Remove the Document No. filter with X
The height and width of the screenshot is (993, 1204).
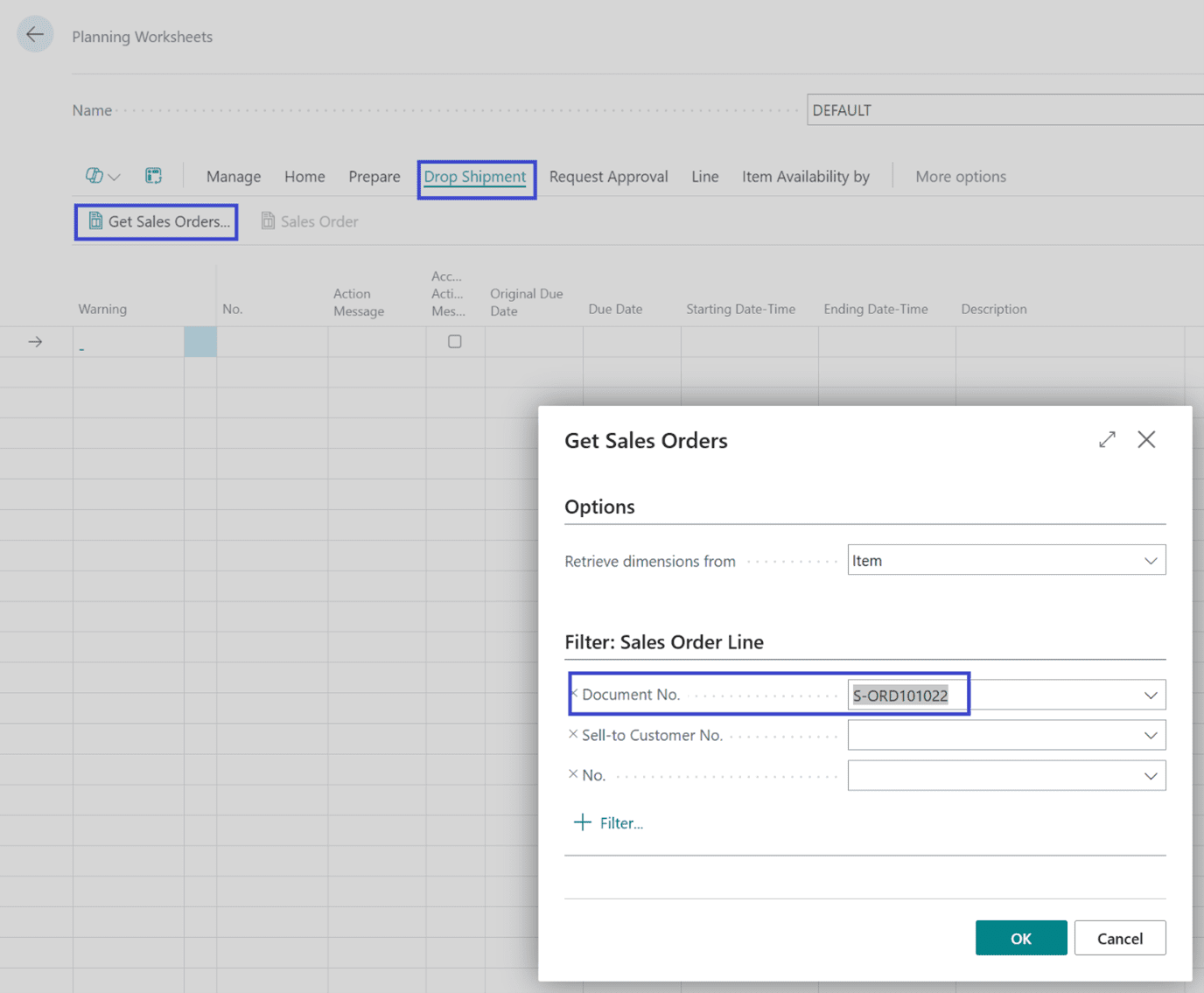(x=574, y=694)
